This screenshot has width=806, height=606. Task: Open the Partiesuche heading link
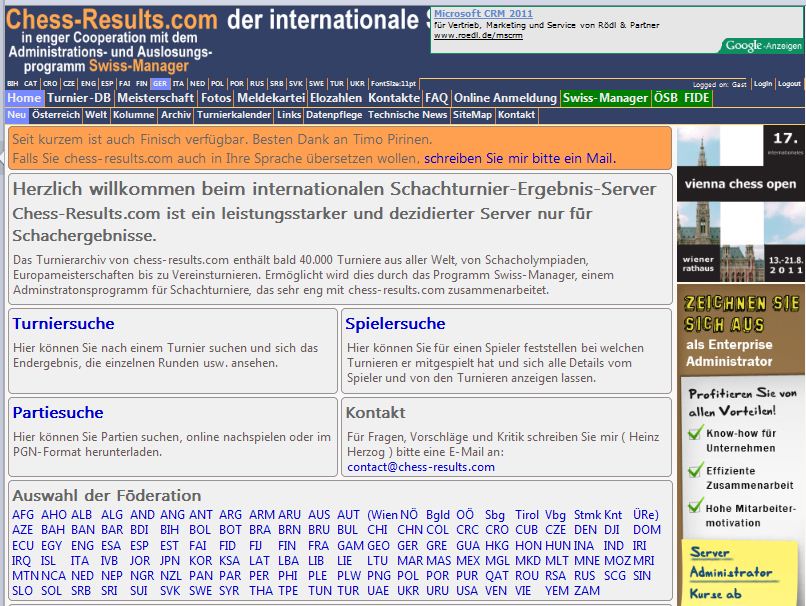point(58,412)
